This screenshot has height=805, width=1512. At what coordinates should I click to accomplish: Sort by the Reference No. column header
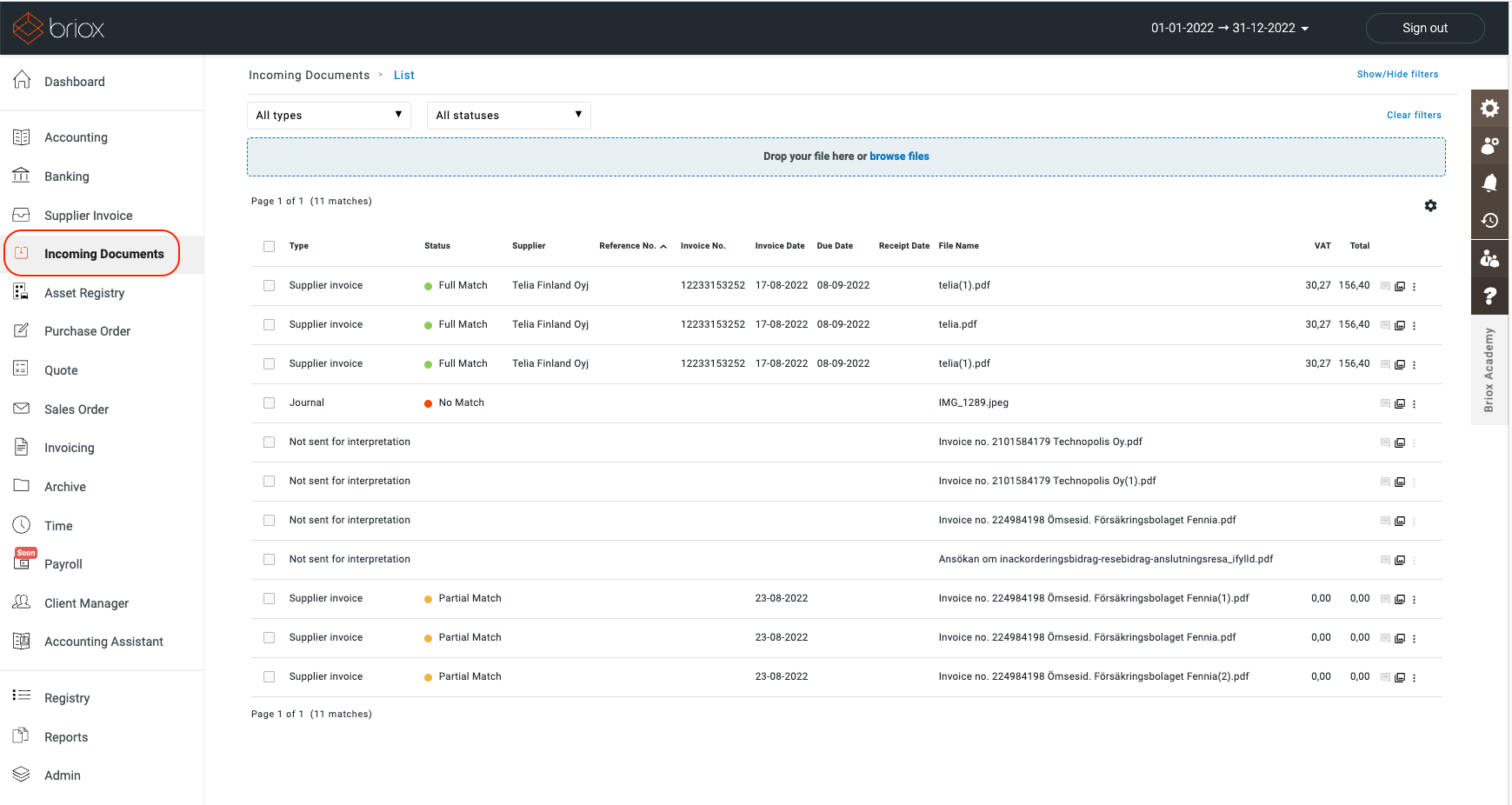(632, 246)
